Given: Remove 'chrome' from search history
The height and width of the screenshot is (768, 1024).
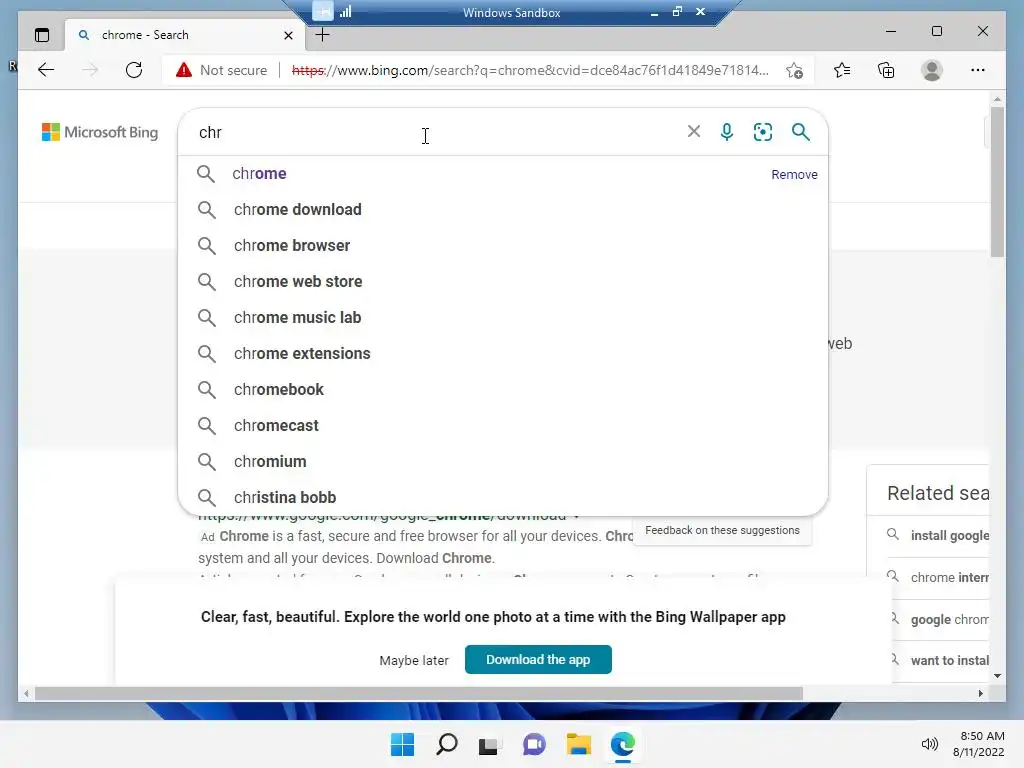Looking at the screenshot, I should pos(794,174).
